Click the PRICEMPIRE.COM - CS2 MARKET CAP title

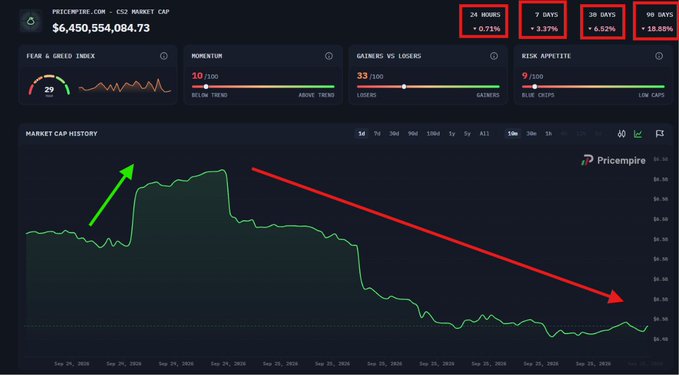pyautogui.click(x=111, y=12)
